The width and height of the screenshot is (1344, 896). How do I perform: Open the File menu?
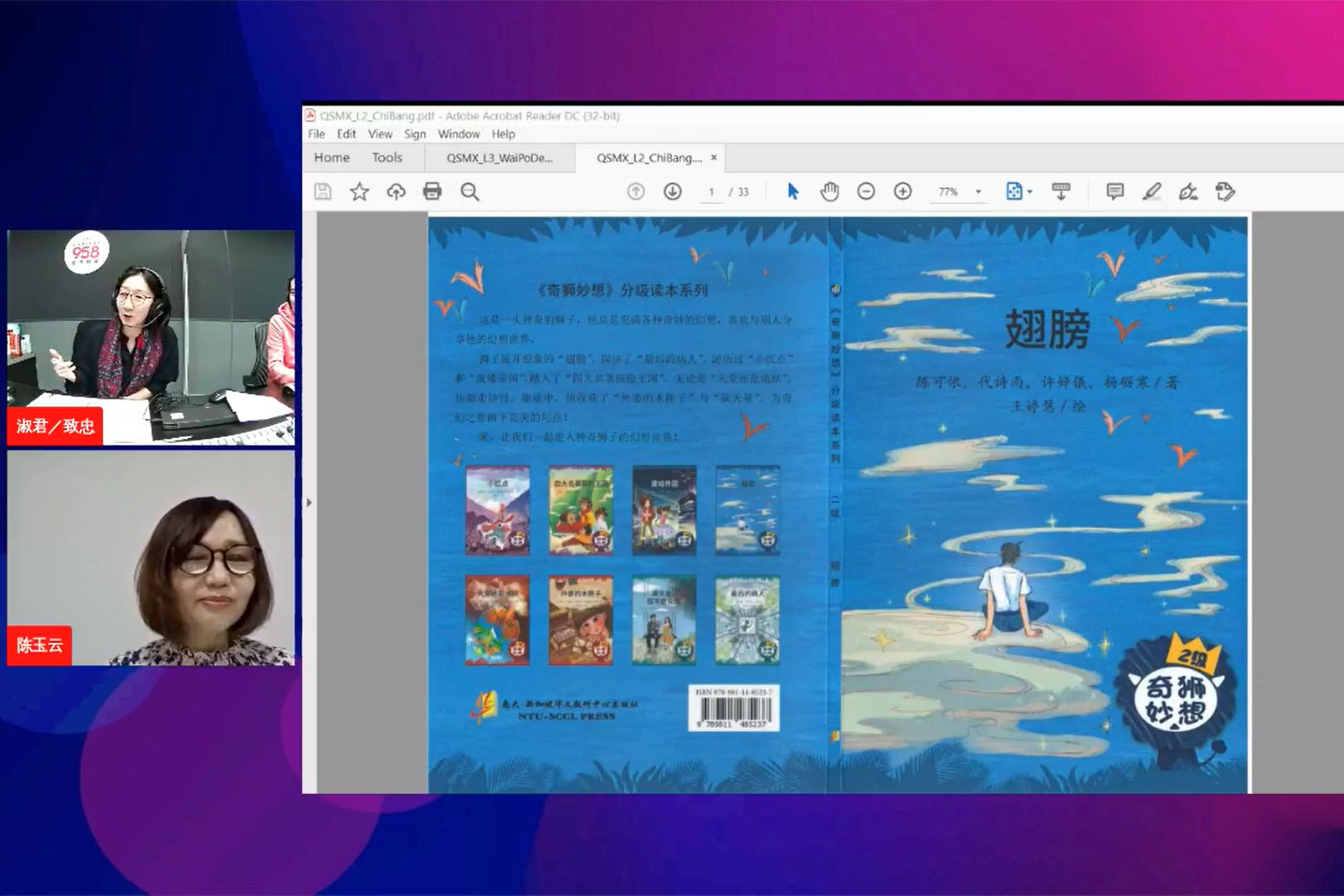coord(316,134)
